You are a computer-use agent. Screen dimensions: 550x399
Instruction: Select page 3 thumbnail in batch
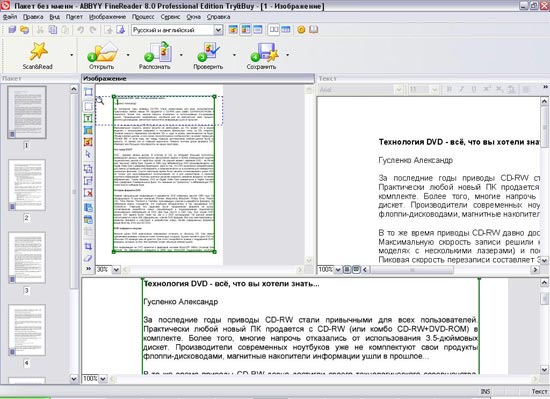point(27,258)
